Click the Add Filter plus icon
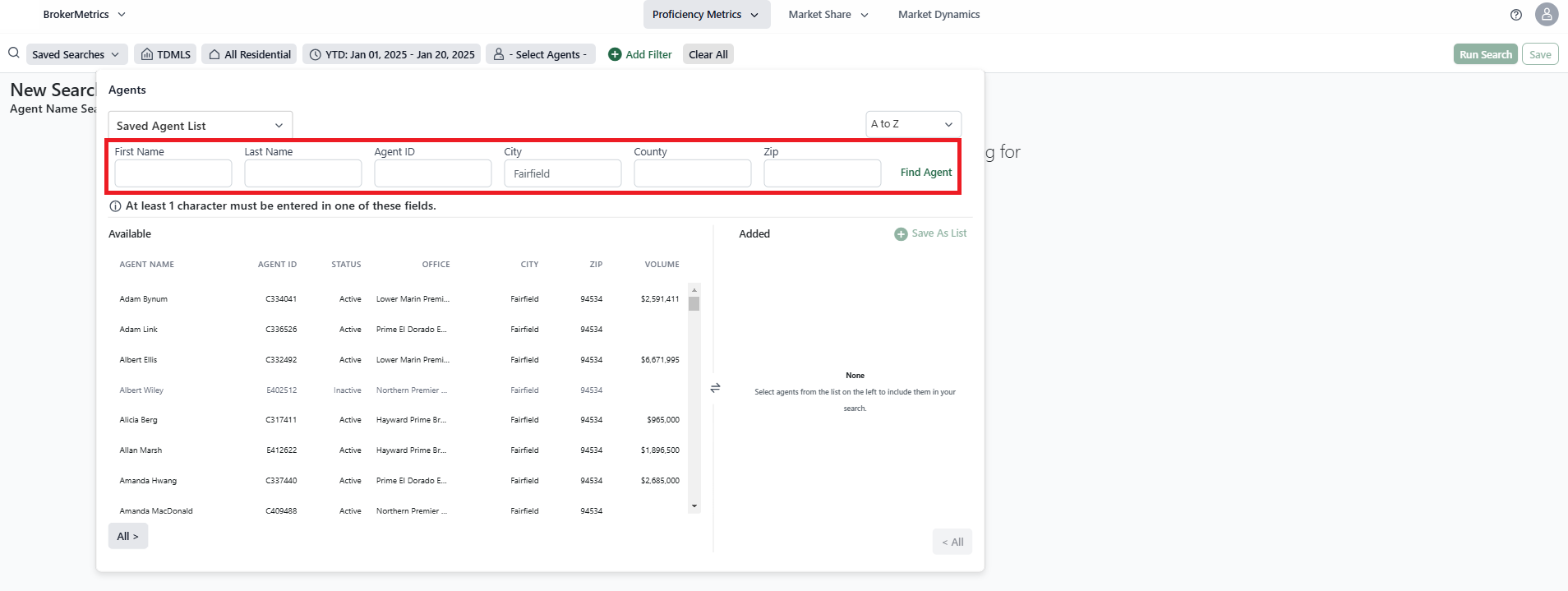1568x591 pixels. [615, 54]
